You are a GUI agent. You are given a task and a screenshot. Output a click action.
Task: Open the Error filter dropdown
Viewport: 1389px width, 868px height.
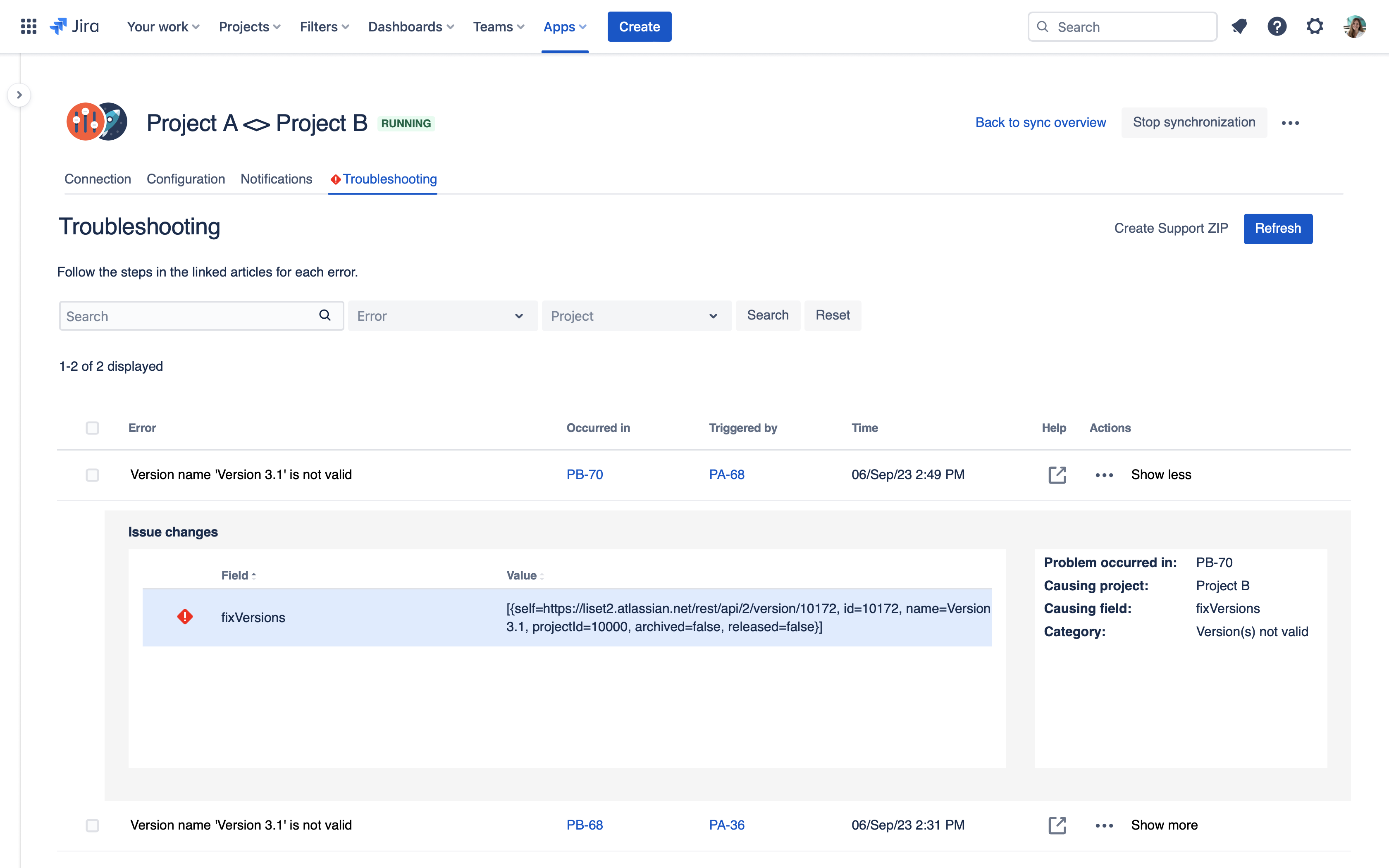pyautogui.click(x=442, y=316)
